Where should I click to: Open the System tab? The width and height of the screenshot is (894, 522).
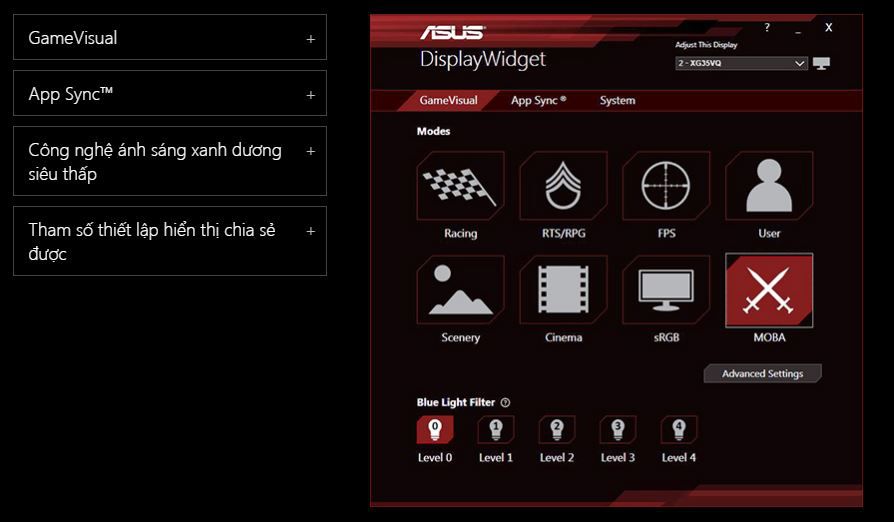click(617, 100)
